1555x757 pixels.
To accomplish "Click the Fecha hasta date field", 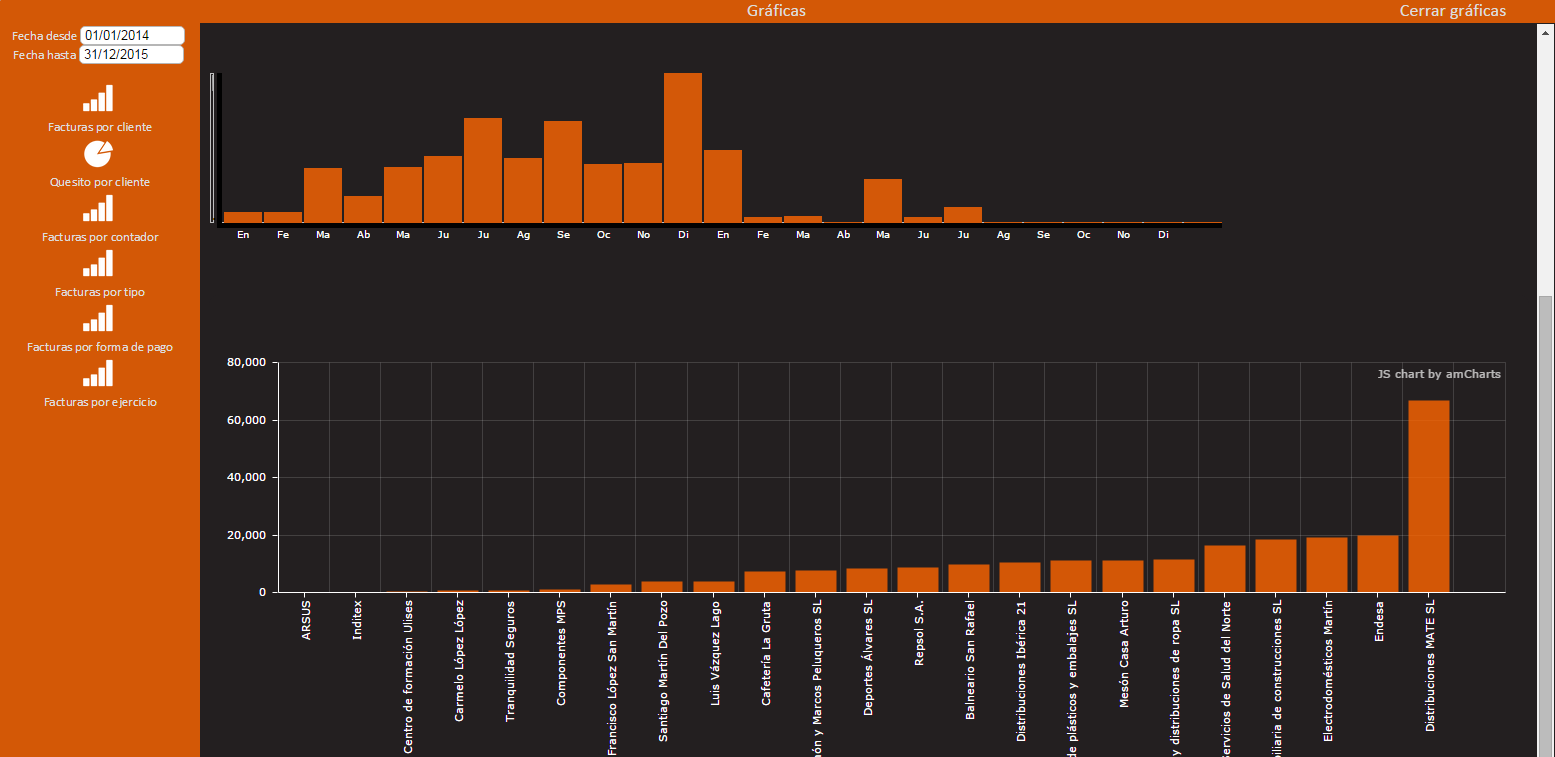I will point(132,55).
